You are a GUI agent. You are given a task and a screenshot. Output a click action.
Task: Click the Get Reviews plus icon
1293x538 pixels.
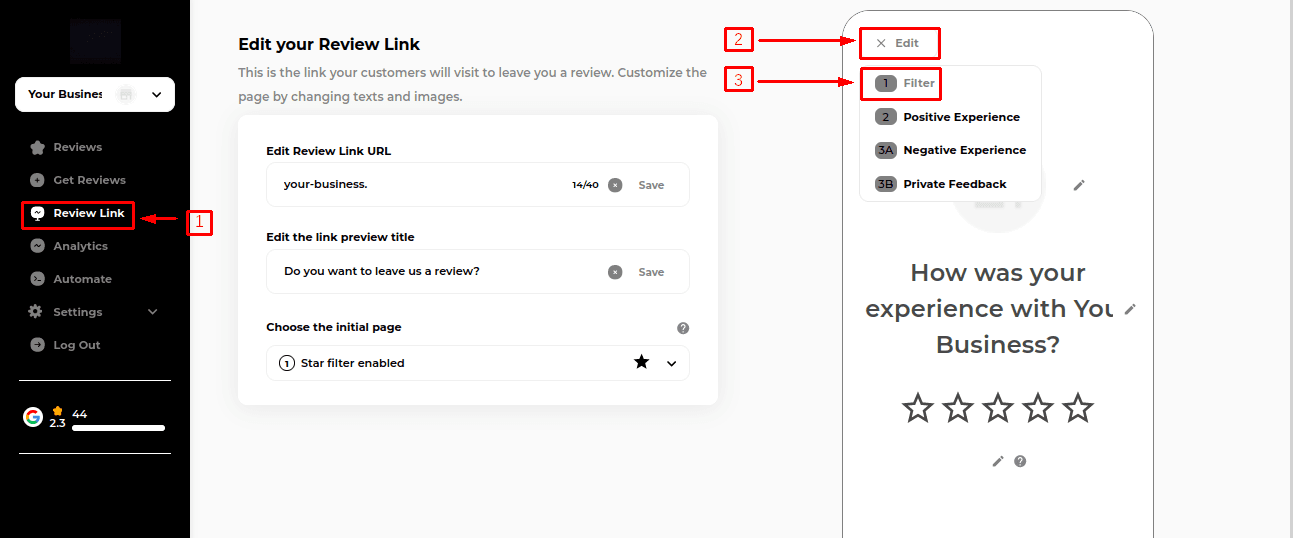pos(37,180)
